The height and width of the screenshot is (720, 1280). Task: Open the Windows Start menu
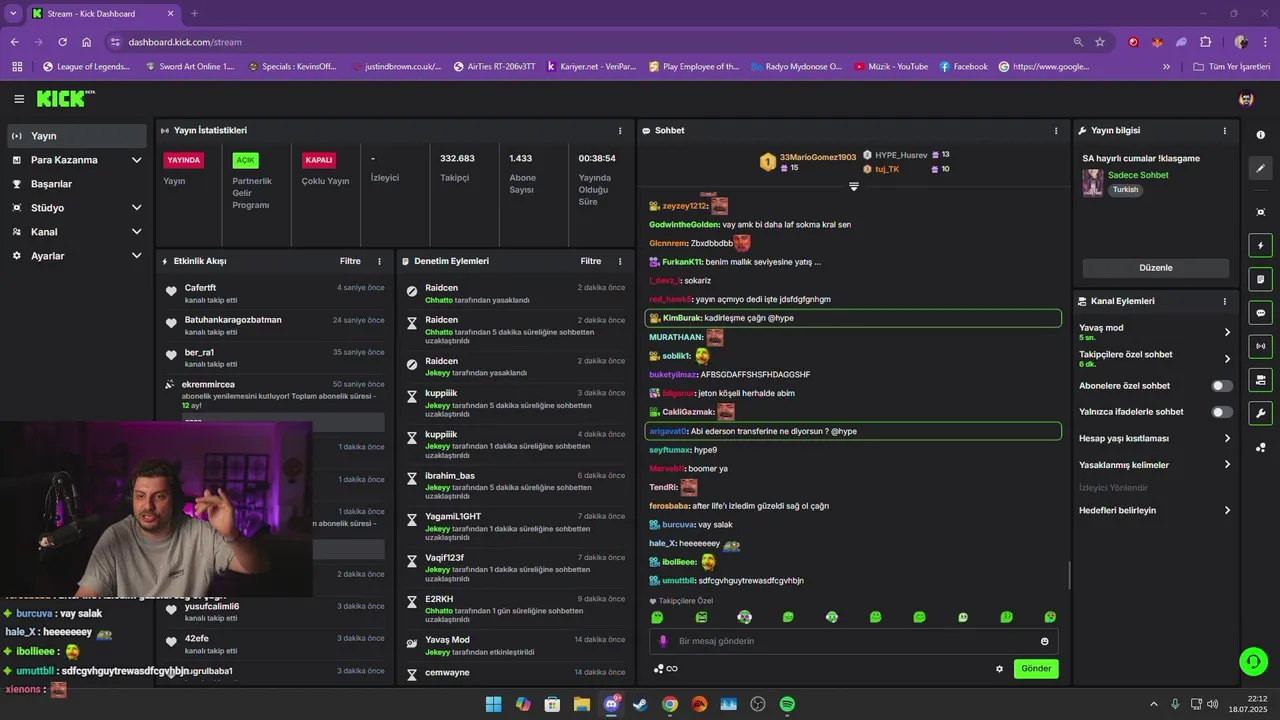pyautogui.click(x=493, y=704)
